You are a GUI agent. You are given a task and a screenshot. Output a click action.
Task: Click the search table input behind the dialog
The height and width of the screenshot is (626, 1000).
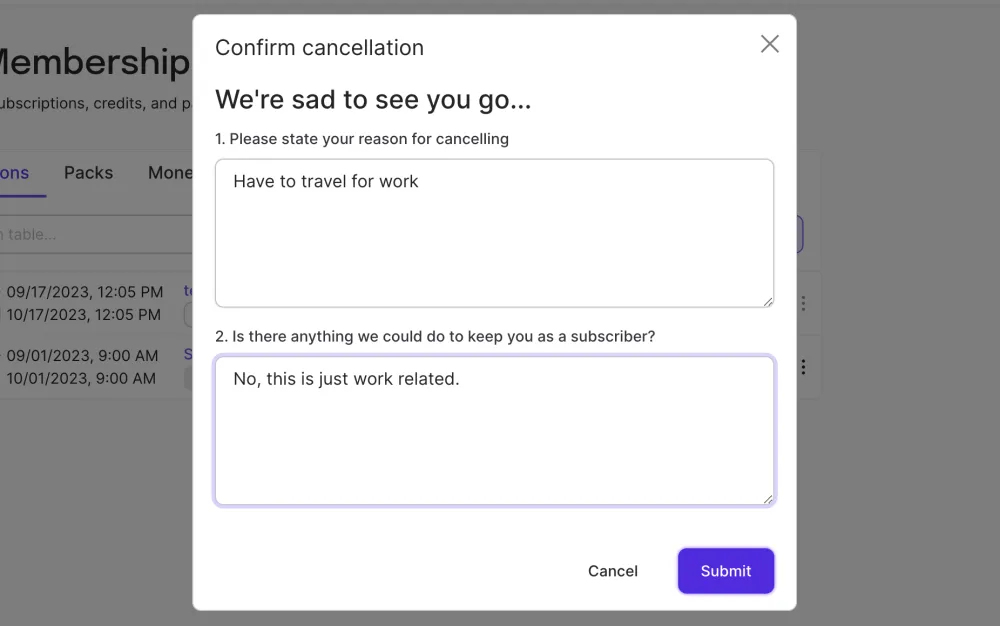pos(90,234)
